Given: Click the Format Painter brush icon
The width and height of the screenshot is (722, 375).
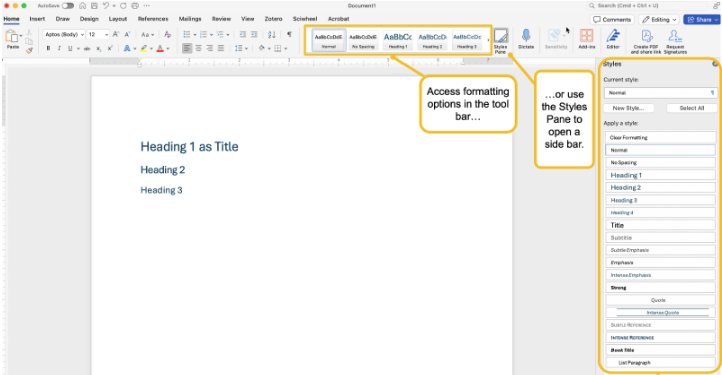Looking at the screenshot, I should (29, 51).
